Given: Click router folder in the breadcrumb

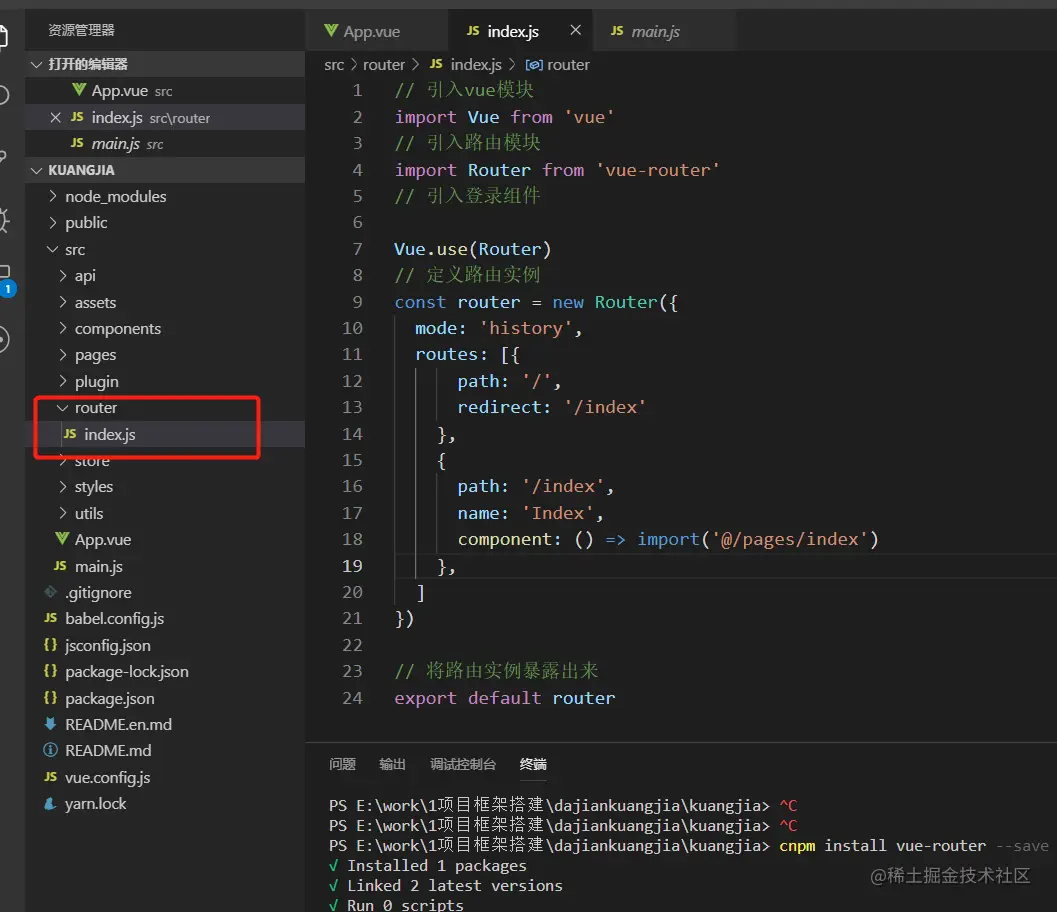Looking at the screenshot, I should coord(384,65).
